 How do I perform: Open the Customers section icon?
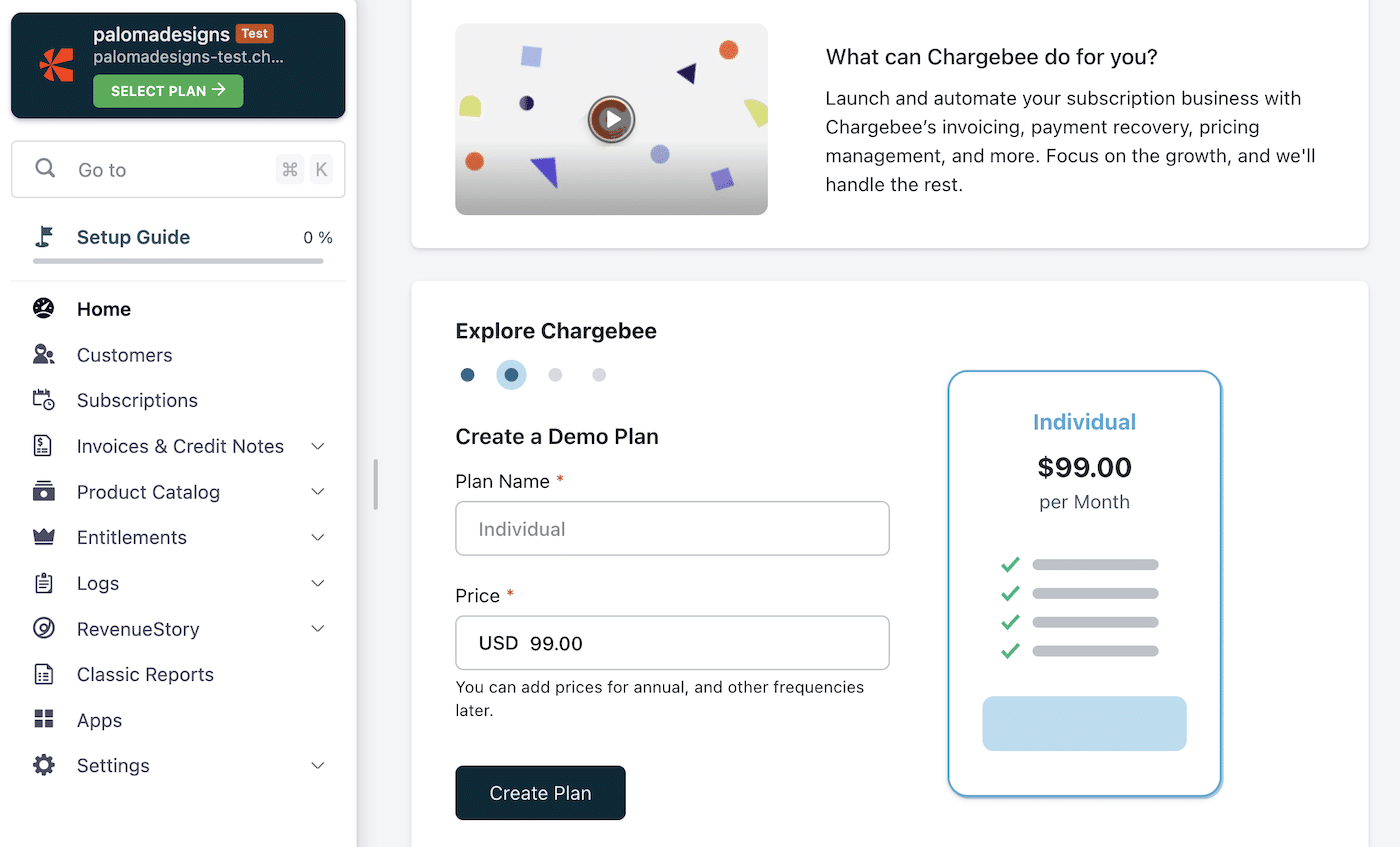(42, 354)
